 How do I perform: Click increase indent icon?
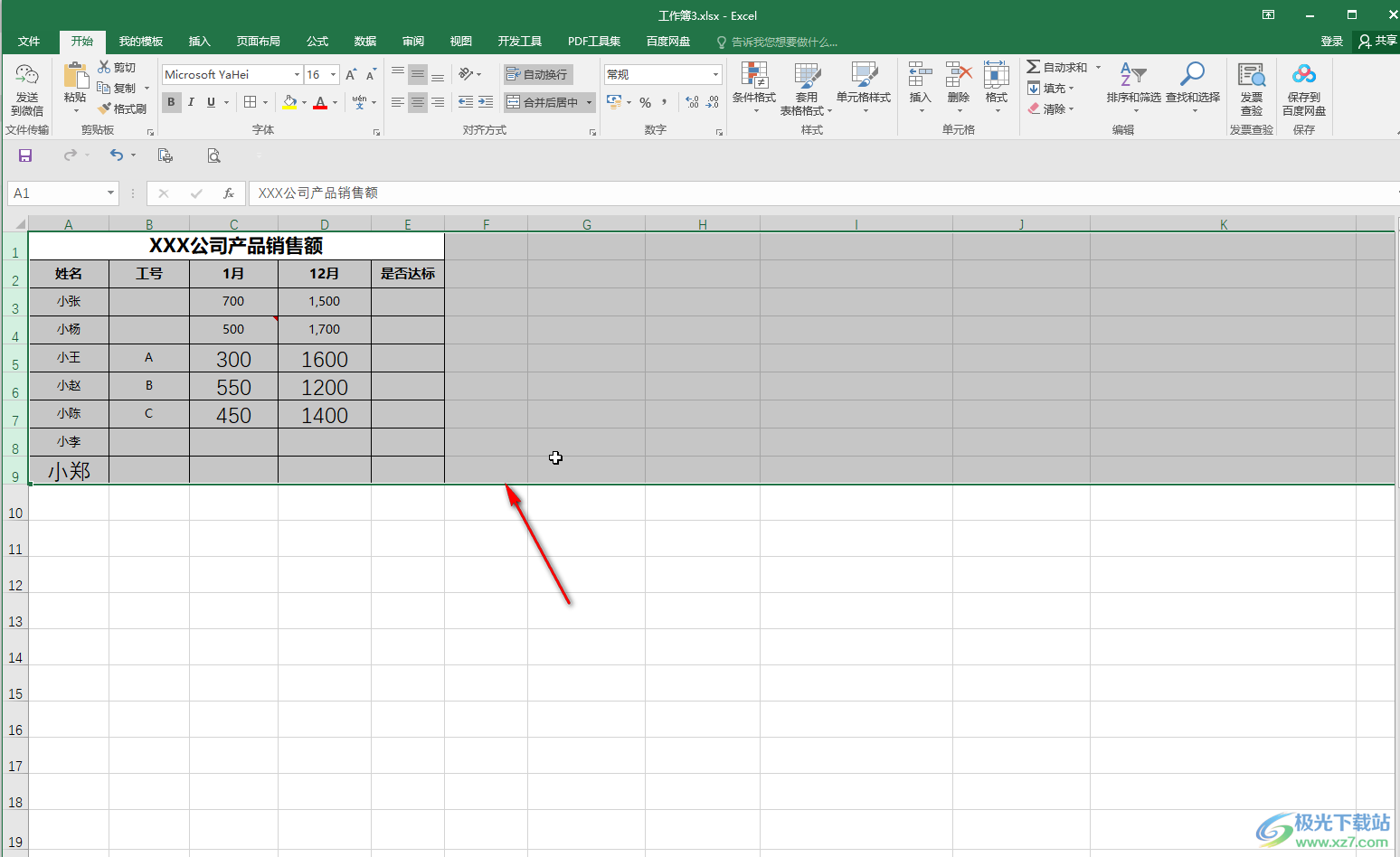click(x=486, y=102)
